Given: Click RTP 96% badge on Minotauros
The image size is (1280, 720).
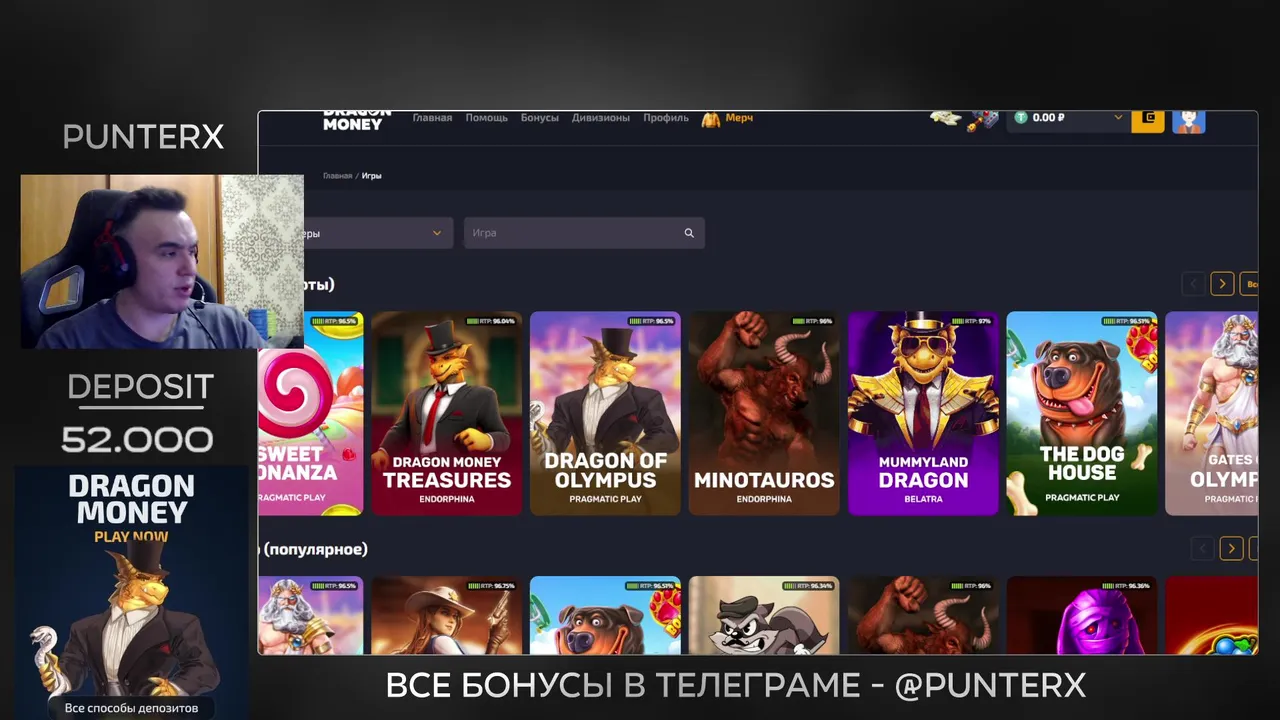Looking at the screenshot, I should (811, 321).
